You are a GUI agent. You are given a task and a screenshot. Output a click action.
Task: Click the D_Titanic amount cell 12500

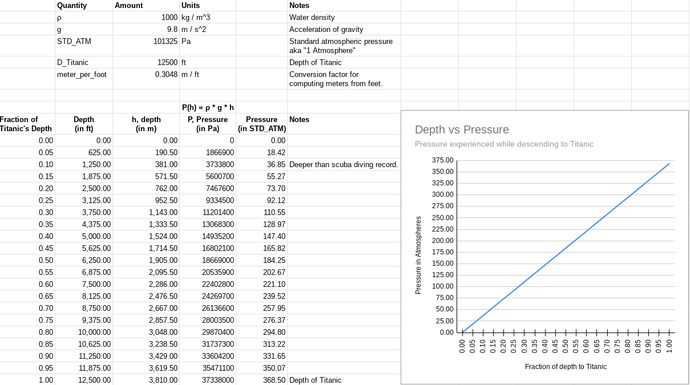coord(146,62)
